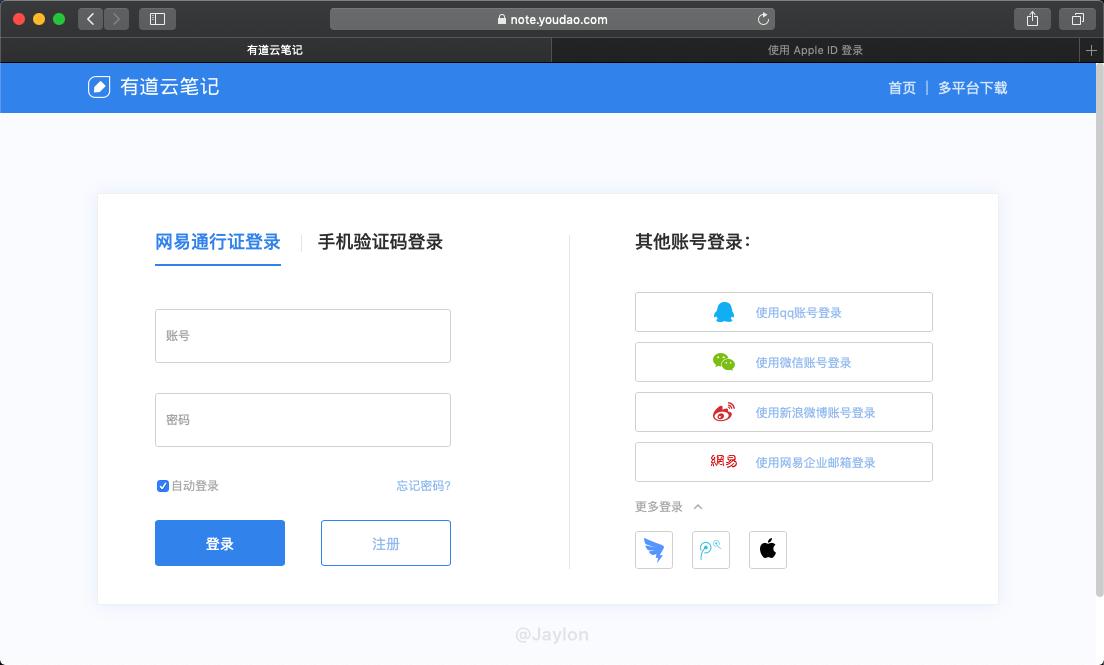1104x665 pixels.
Task: Open the 多平台下载 download page link
Action: coord(973,88)
